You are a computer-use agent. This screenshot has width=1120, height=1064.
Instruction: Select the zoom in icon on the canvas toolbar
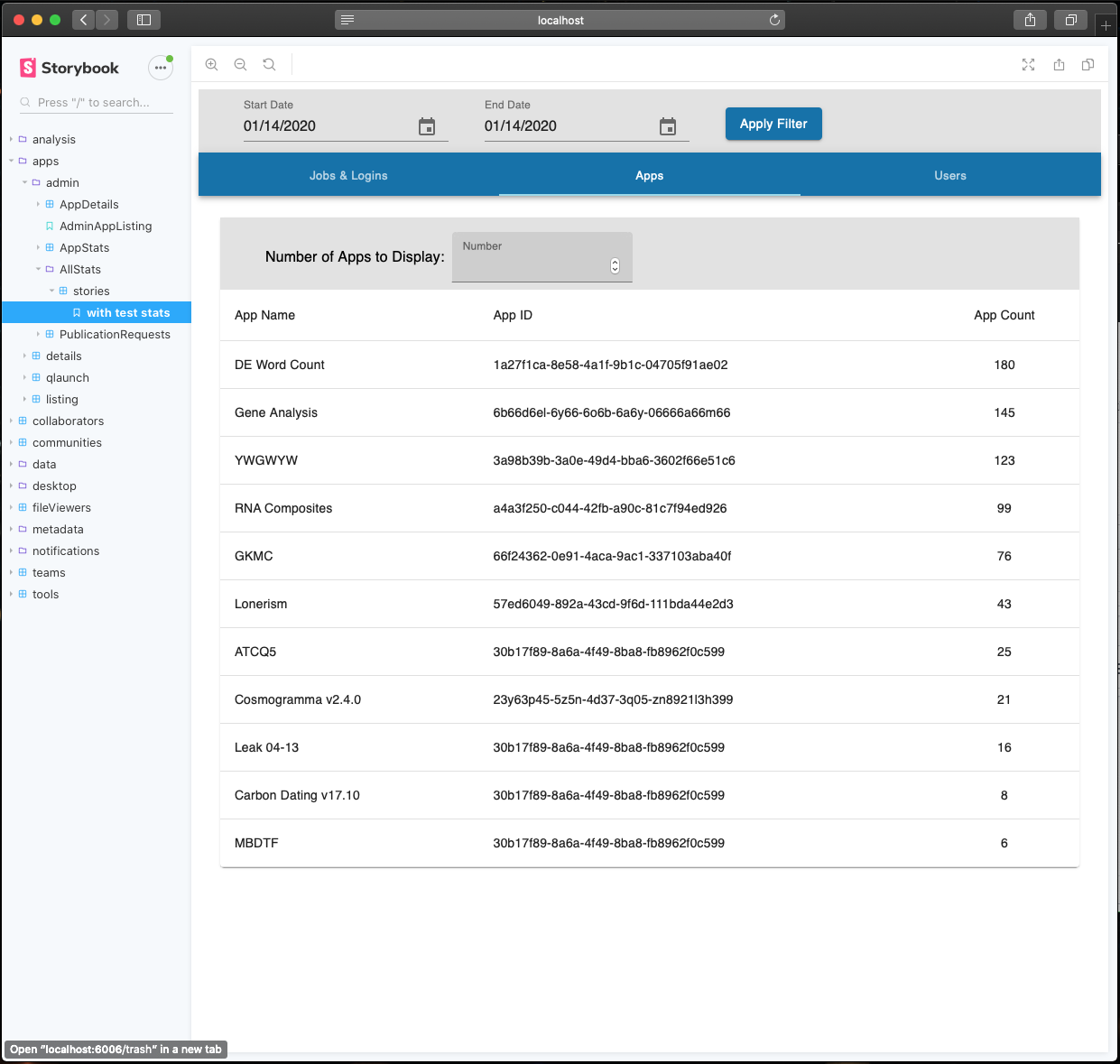[211, 64]
